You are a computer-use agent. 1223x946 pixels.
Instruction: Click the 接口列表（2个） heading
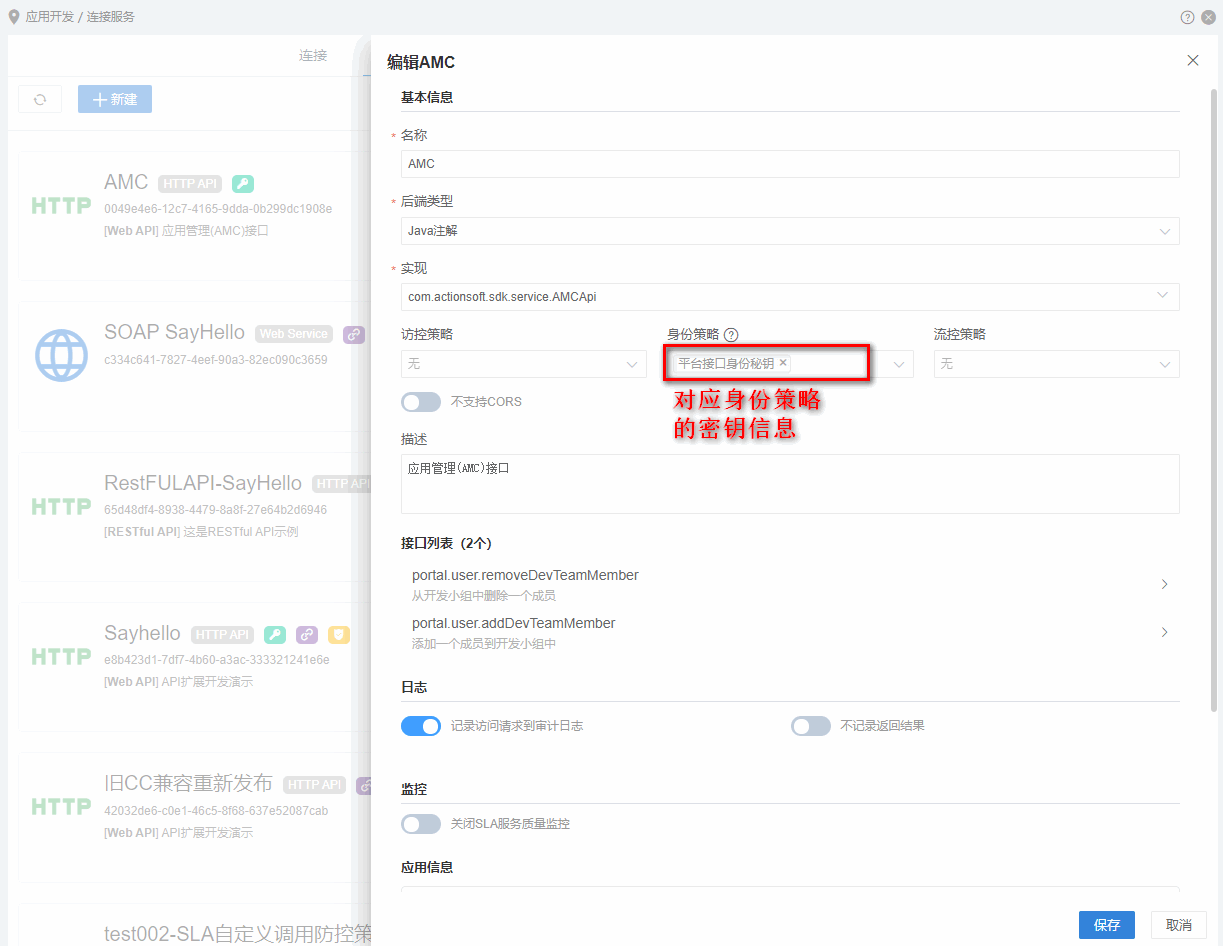[x=446, y=543]
